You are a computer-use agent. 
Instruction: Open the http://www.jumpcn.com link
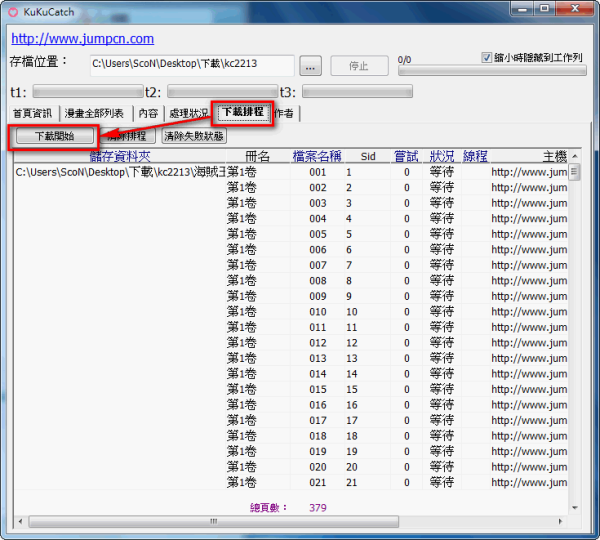[x=82, y=39]
